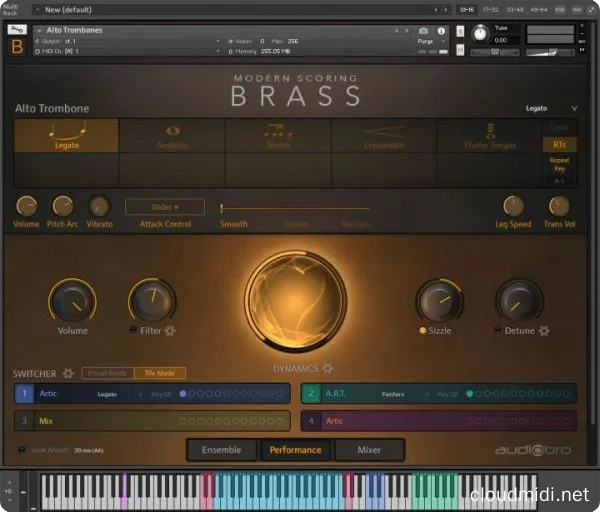Click the Vibrato knob
Image resolution: width=600 pixels, height=512 pixels.
coord(99,206)
